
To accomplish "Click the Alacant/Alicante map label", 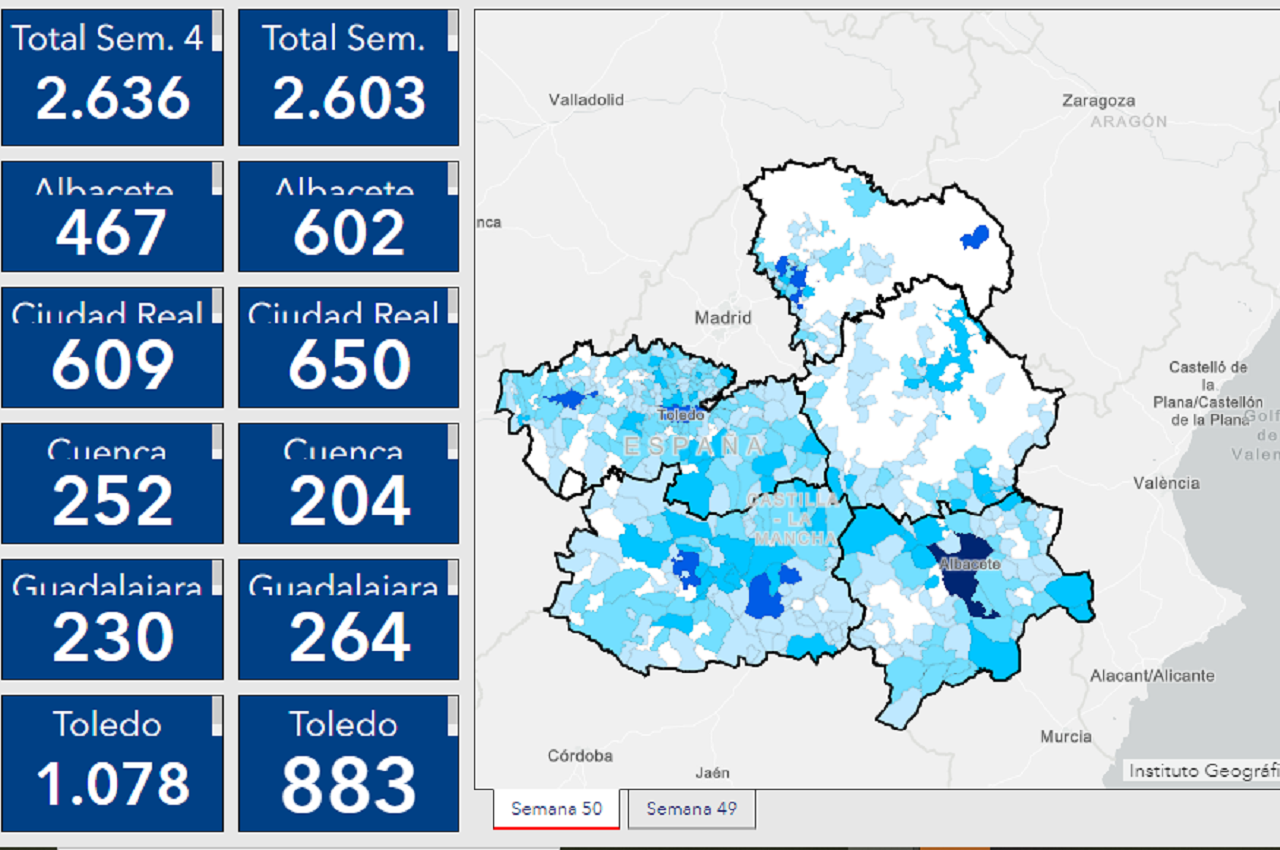I will point(1152,675).
